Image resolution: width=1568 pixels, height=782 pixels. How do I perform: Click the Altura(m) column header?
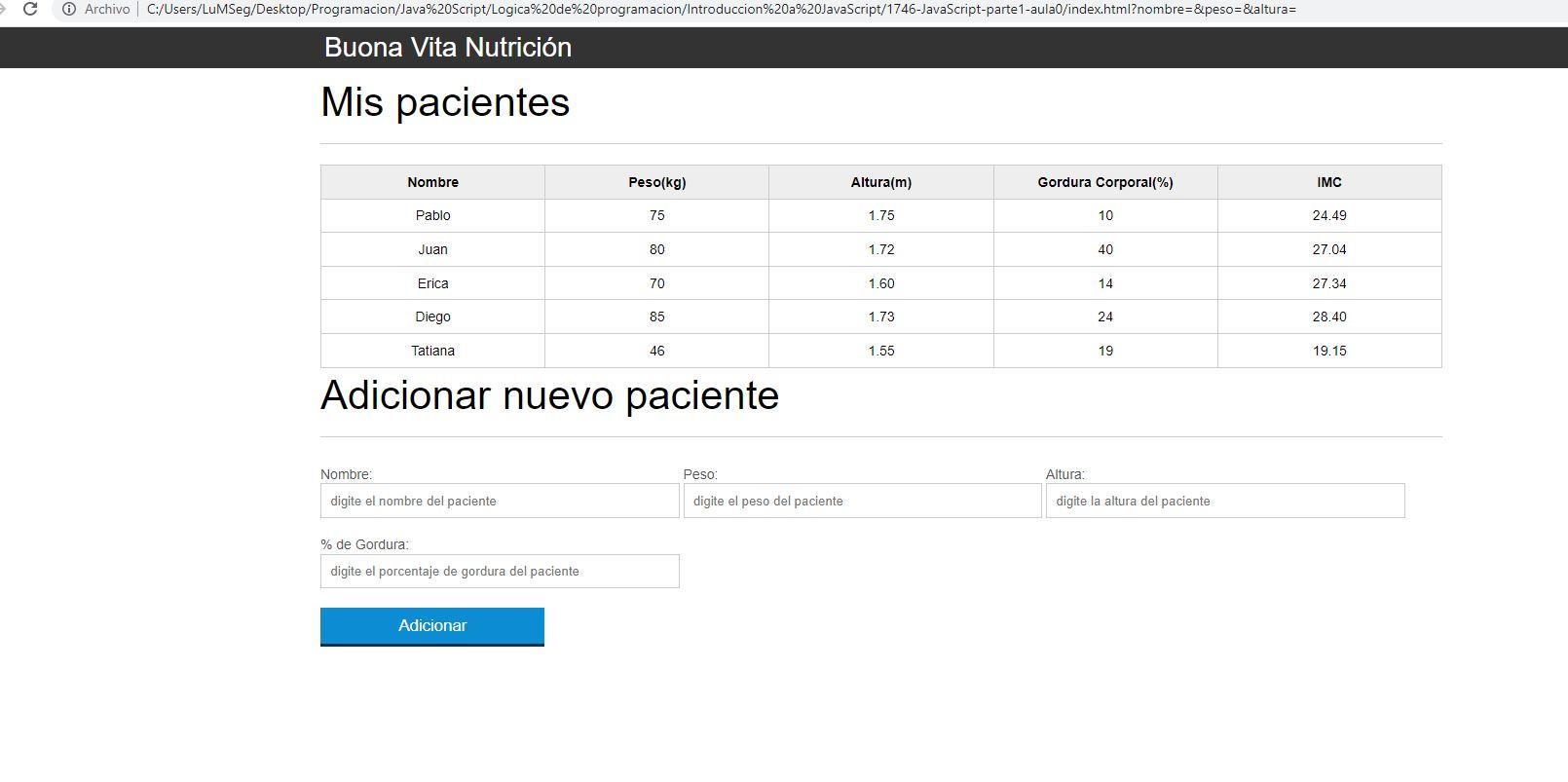point(881,182)
